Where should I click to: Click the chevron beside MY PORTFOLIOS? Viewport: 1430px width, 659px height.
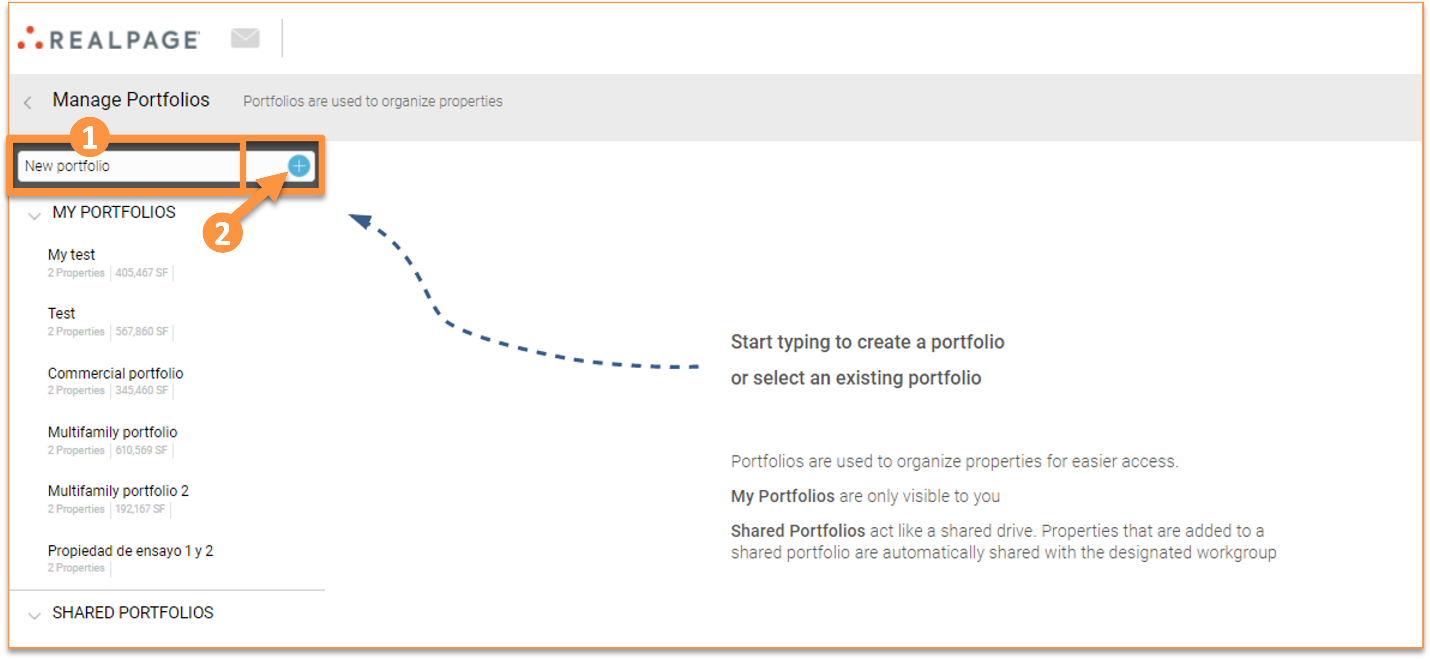[35, 214]
